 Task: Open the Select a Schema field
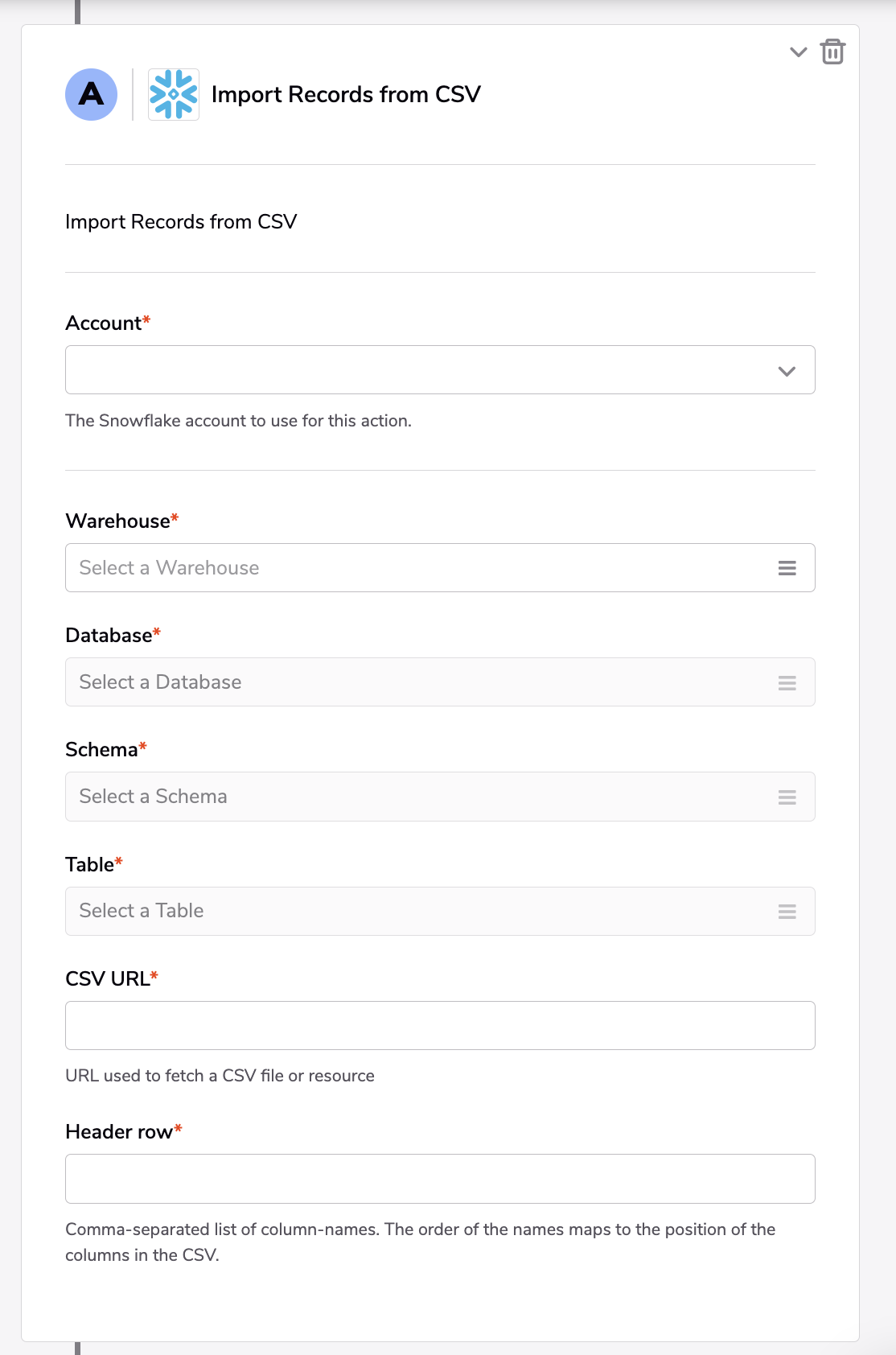440,797
